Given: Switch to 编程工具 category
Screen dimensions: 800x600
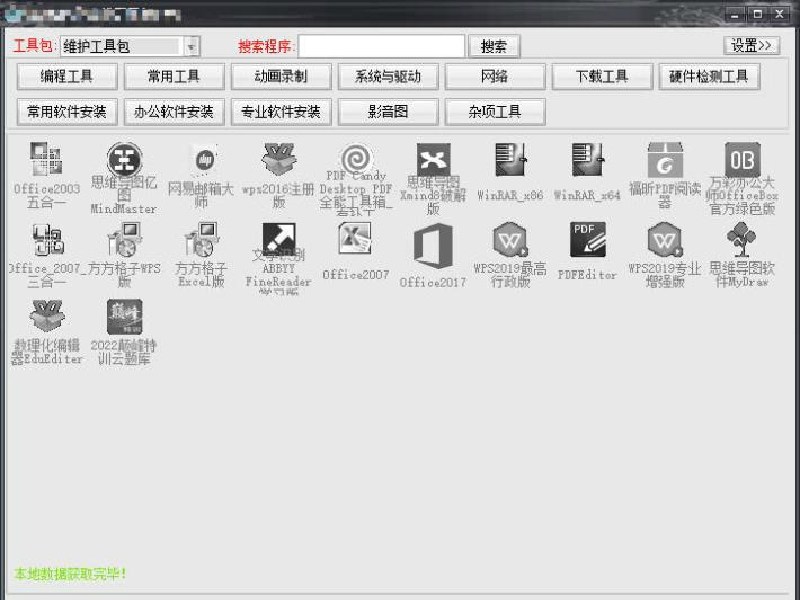Looking at the screenshot, I should click(x=67, y=77).
